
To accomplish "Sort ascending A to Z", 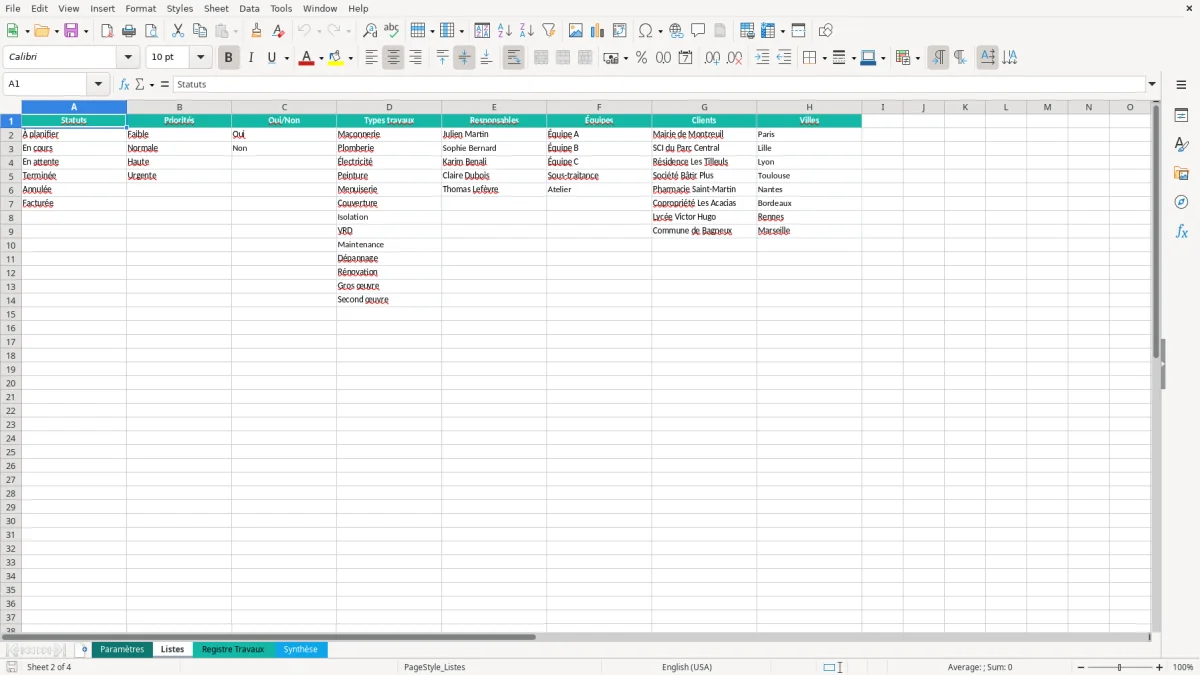I will (x=505, y=30).
